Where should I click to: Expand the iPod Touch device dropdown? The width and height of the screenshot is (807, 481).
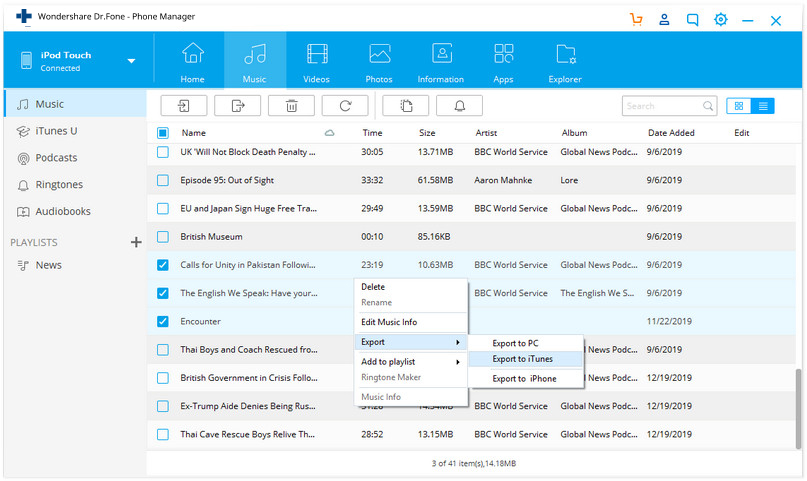[x=131, y=61]
